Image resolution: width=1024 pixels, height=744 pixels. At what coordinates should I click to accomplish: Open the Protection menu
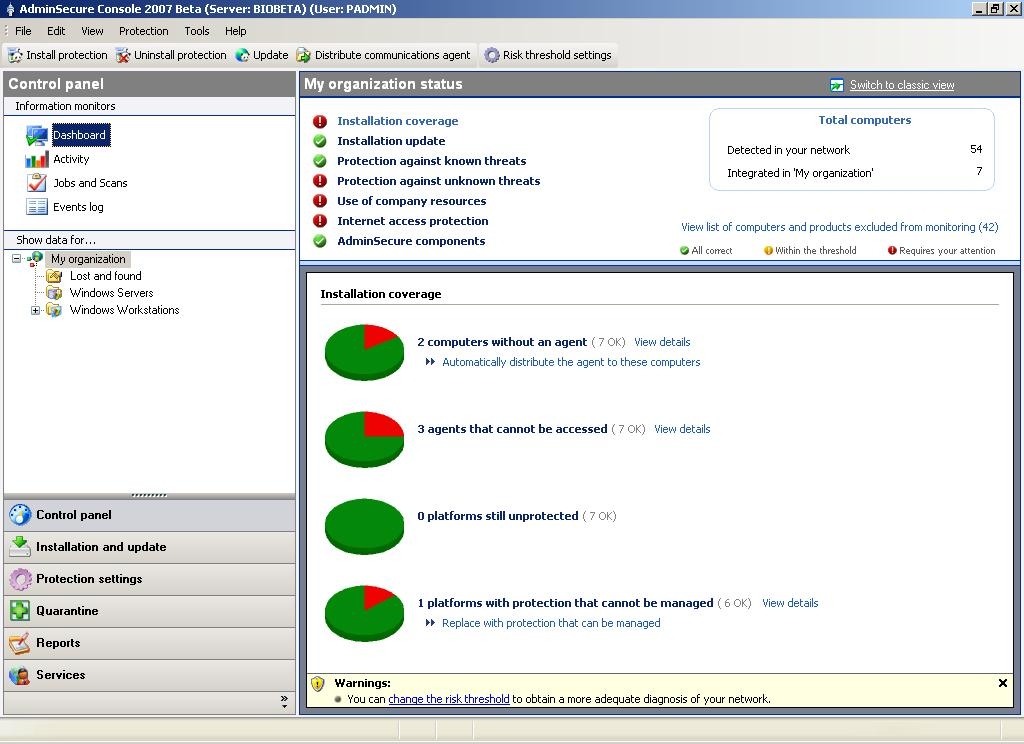coord(143,31)
